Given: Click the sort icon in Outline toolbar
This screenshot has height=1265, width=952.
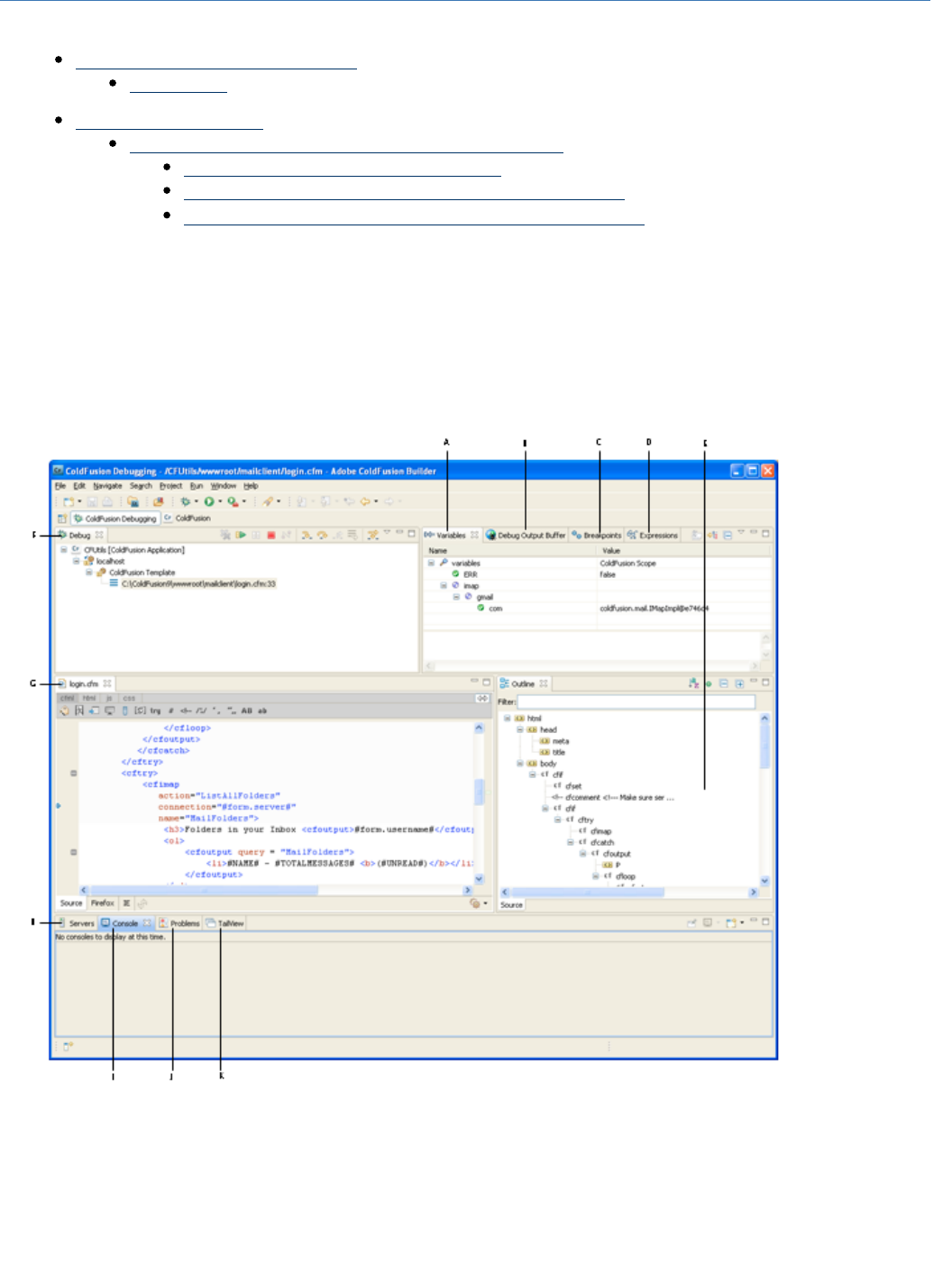Looking at the screenshot, I should 693,683.
